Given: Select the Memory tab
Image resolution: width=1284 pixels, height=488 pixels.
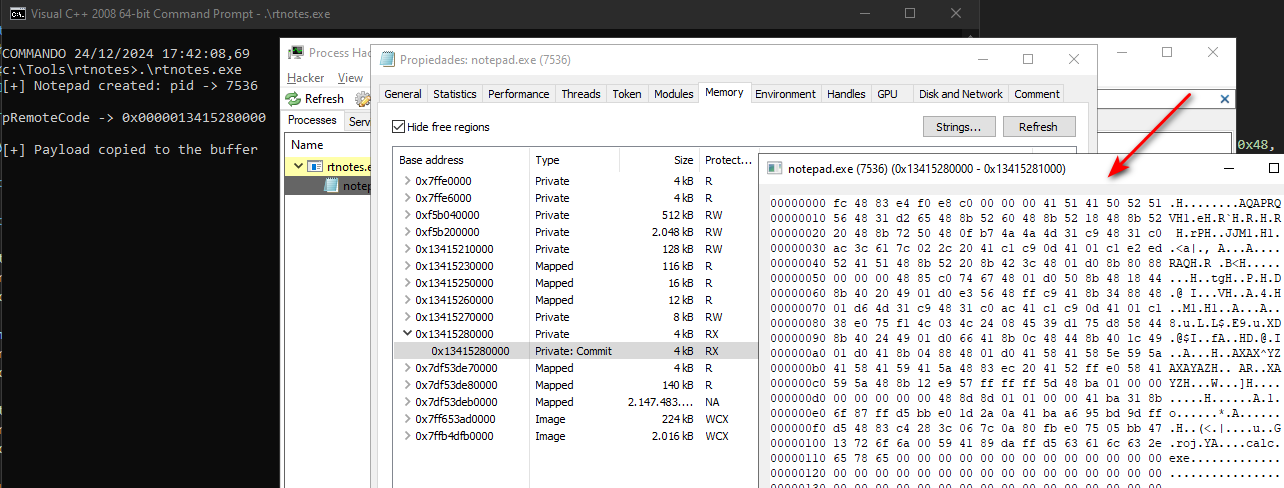Looking at the screenshot, I should [724, 92].
